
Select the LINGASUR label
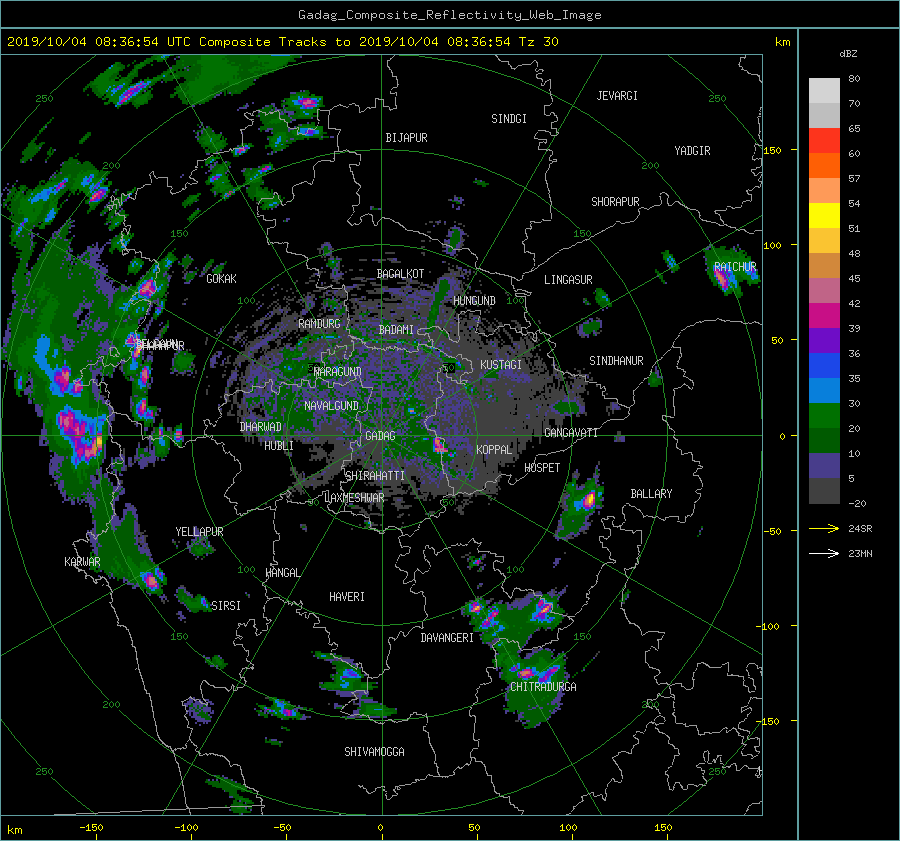pyautogui.click(x=568, y=280)
